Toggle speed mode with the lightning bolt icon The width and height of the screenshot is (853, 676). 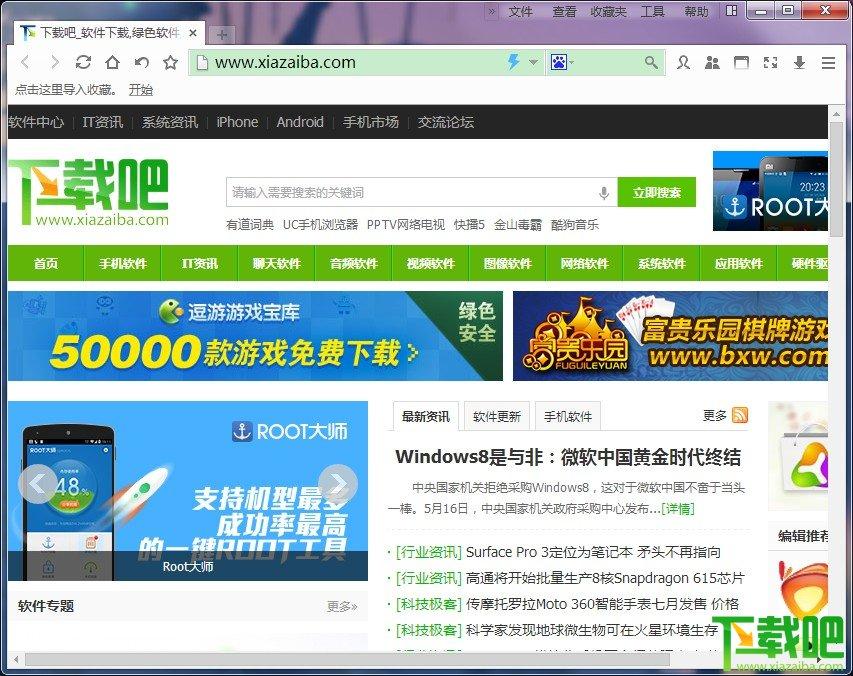[x=514, y=62]
